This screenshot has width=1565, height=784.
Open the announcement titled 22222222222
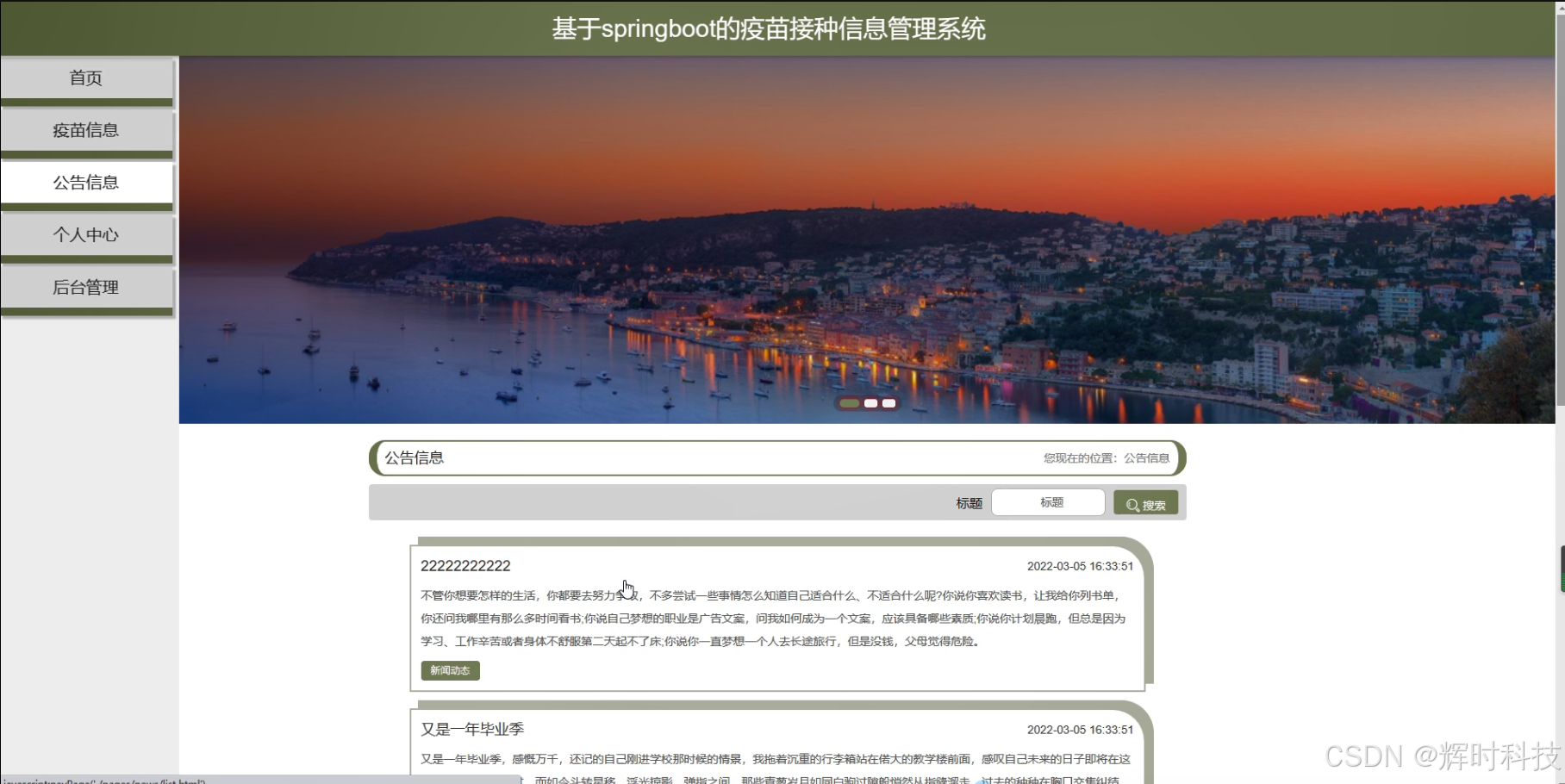tap(465, 566)
